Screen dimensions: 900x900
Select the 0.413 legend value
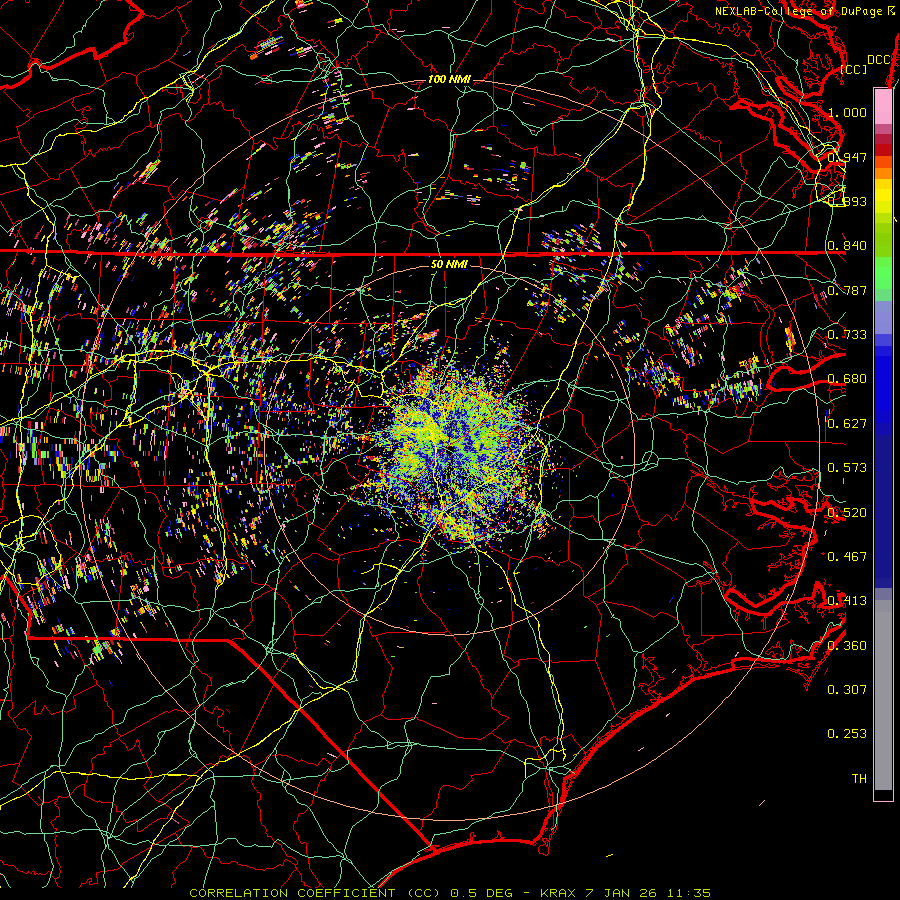click(847, 601)
